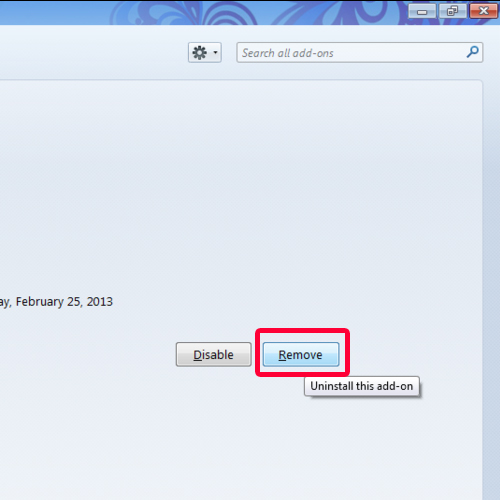Place the cursor in the add-ons search box

(360, 52)
